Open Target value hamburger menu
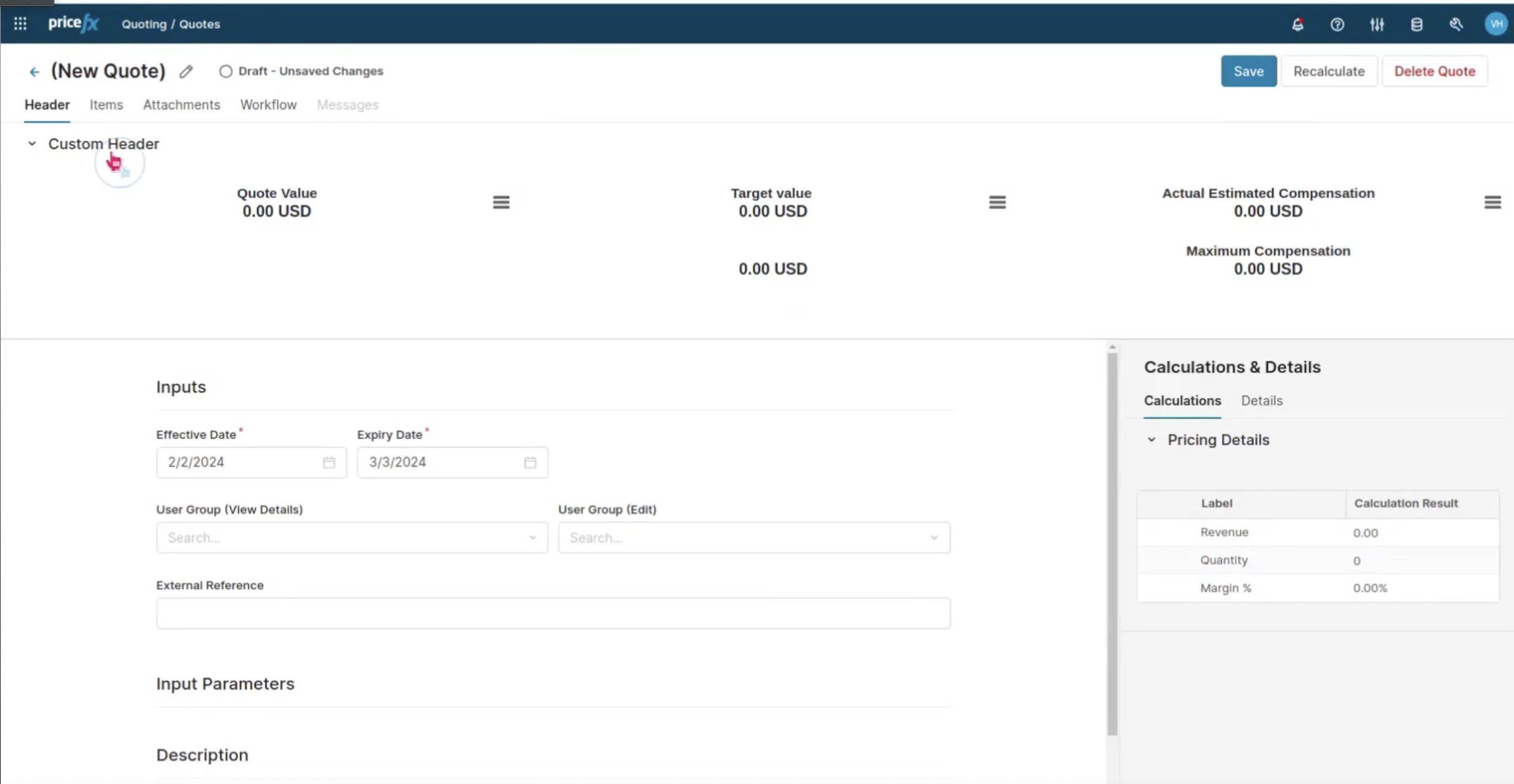Image resolution: width=1514 pixels, height=784 pixels. coord(997,202)
